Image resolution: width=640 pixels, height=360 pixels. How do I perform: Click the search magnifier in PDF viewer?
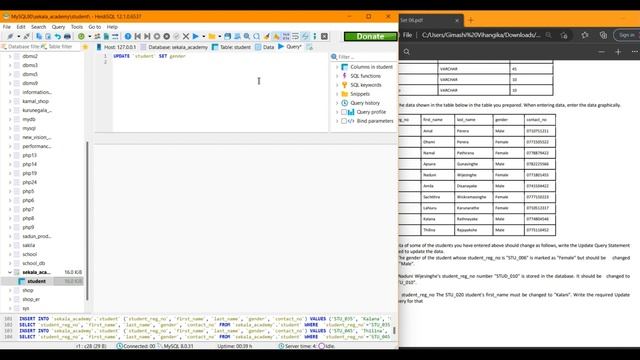[407, 52]
